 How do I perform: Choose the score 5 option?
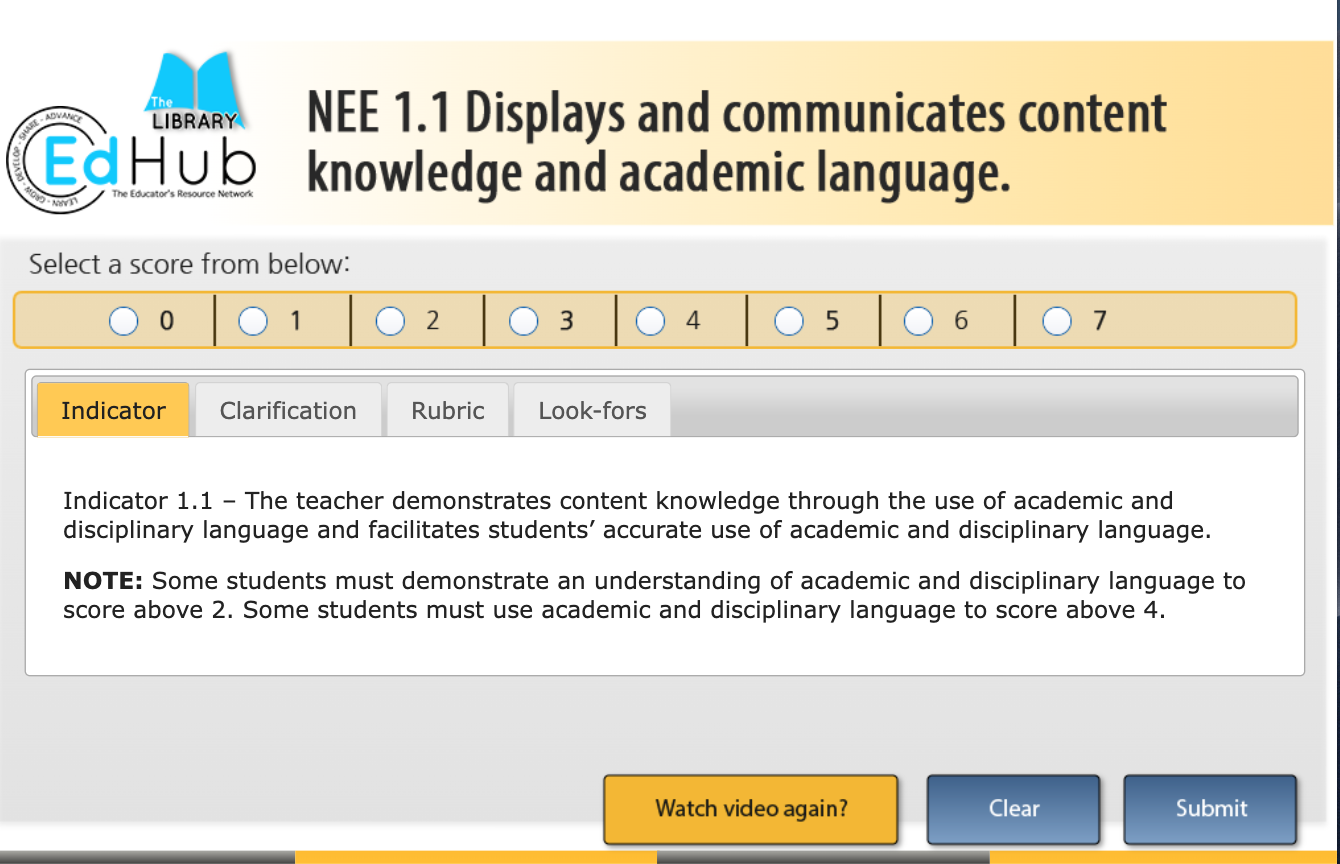coord(789,321)
